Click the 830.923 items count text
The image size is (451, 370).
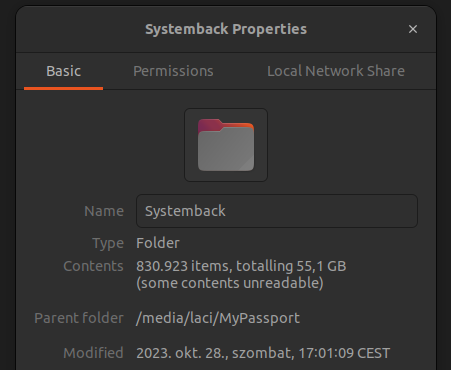click(x=182, y=266)
